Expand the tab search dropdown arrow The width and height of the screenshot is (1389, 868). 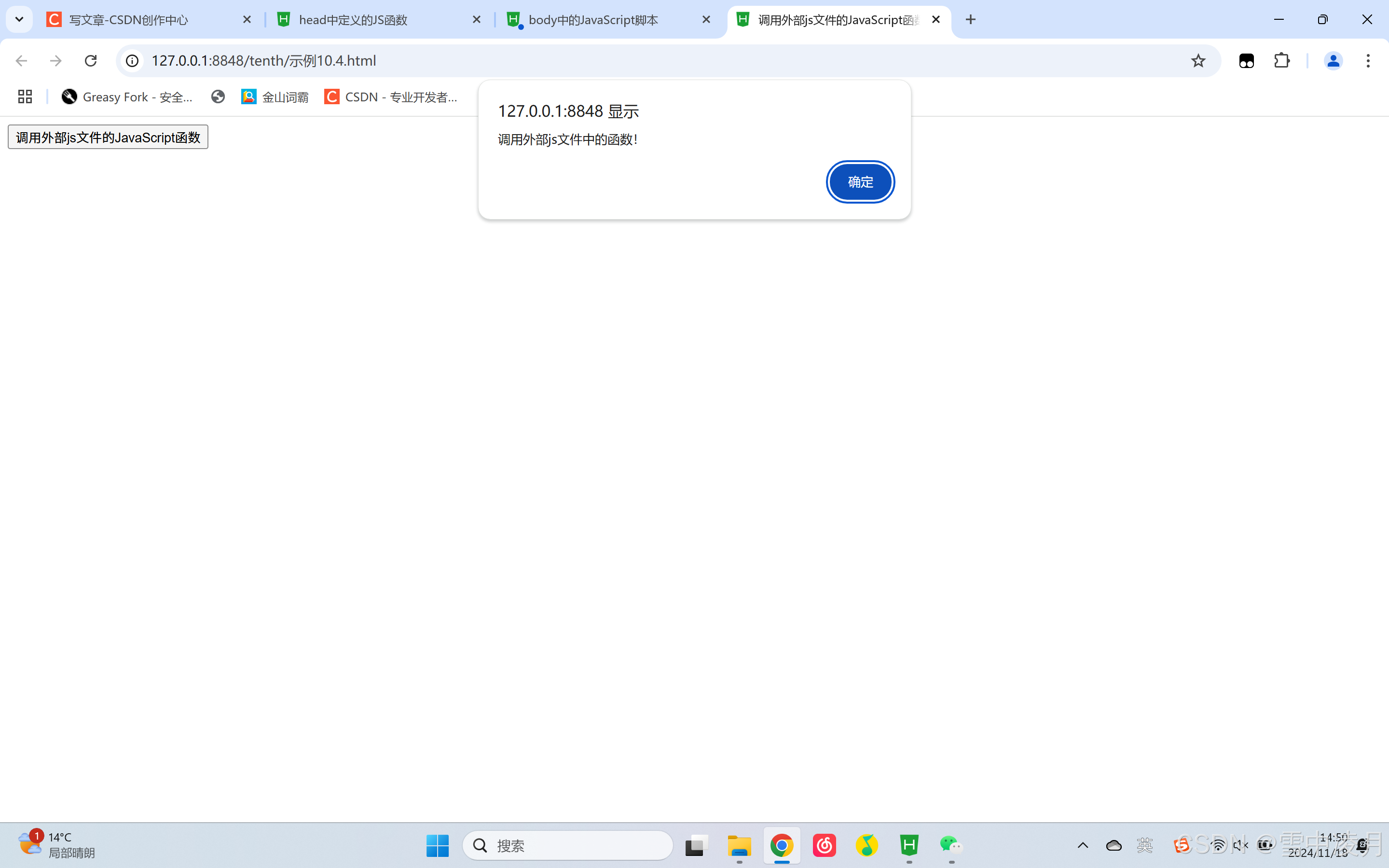tap(19, 20)
